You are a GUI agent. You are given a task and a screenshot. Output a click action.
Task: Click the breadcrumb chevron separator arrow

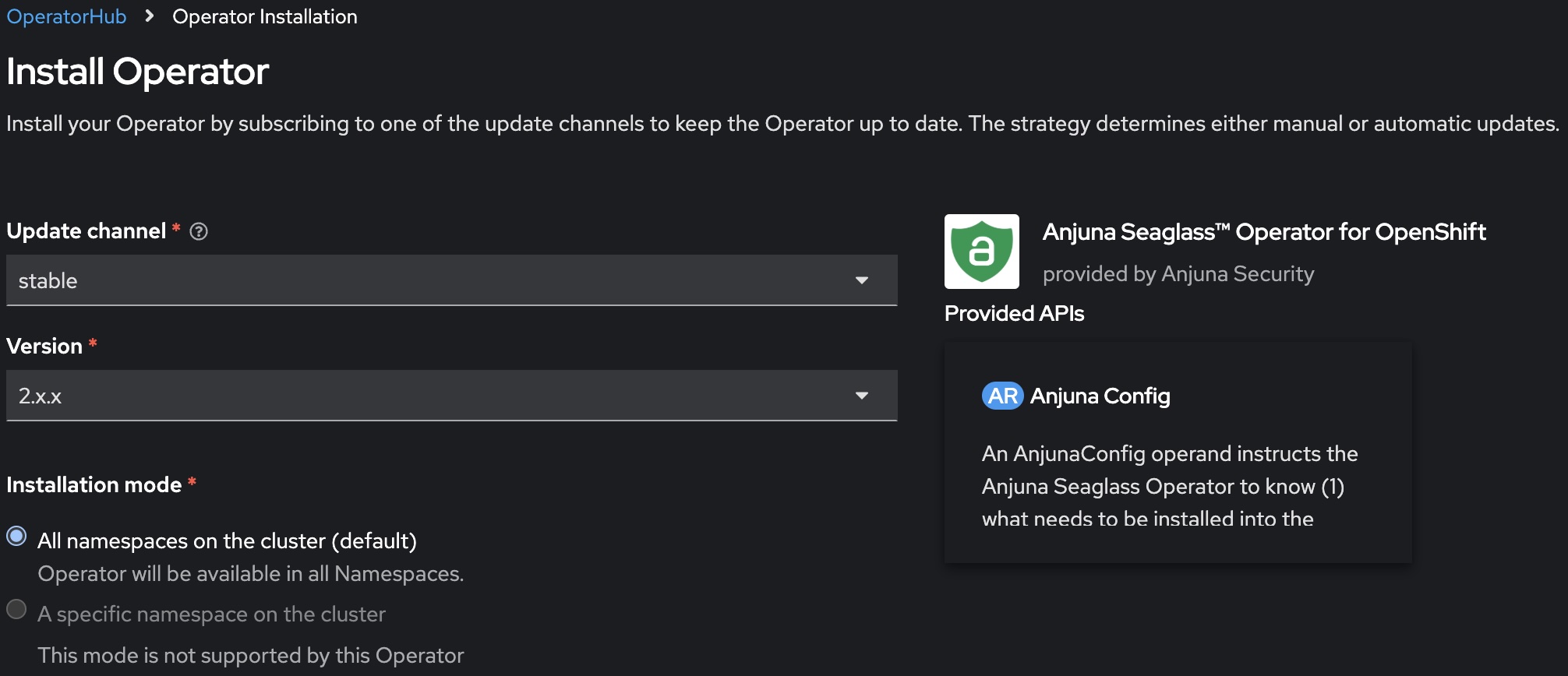pos(149,16)
